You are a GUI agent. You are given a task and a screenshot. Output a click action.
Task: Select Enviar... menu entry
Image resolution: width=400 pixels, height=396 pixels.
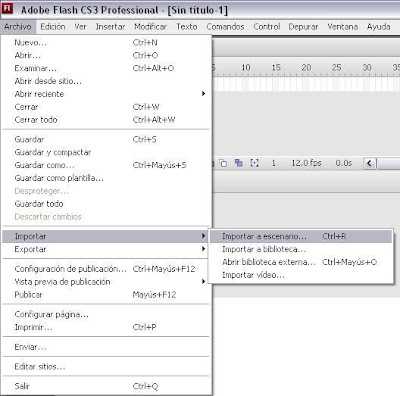click(x=107, y=347)
